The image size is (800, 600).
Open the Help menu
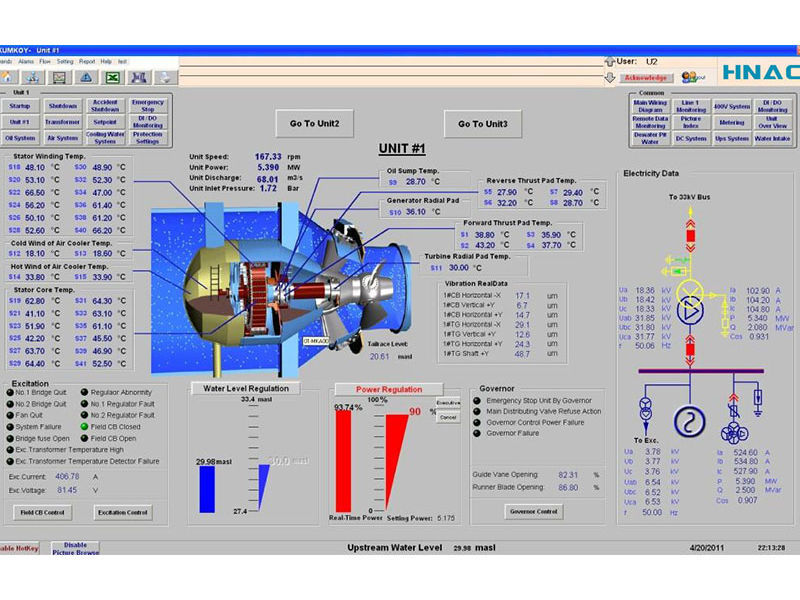(106, 61)
